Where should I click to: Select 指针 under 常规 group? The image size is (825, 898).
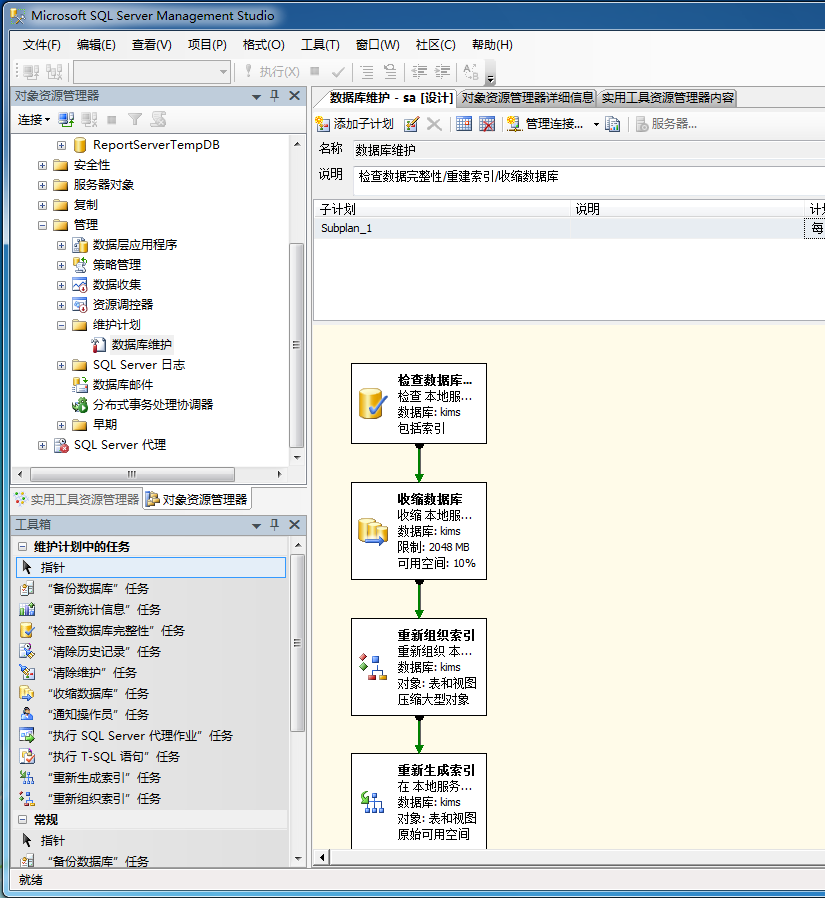pos(44,840)
